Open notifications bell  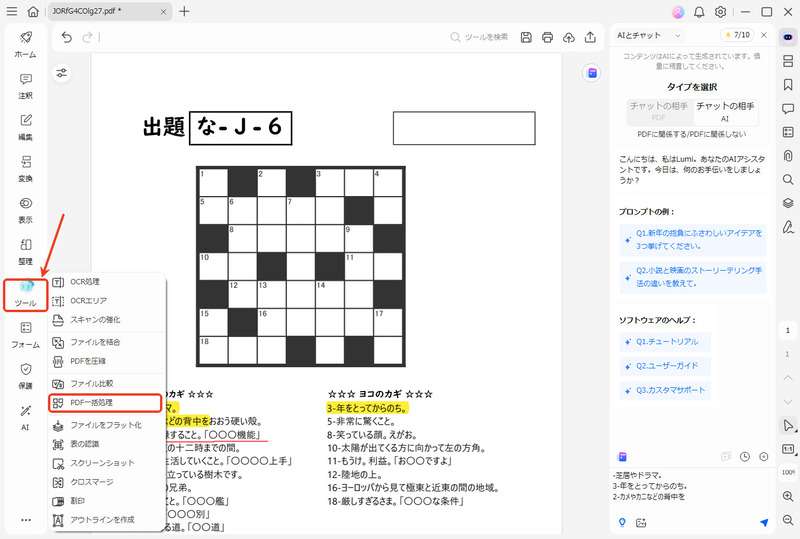tap(699, 12)
